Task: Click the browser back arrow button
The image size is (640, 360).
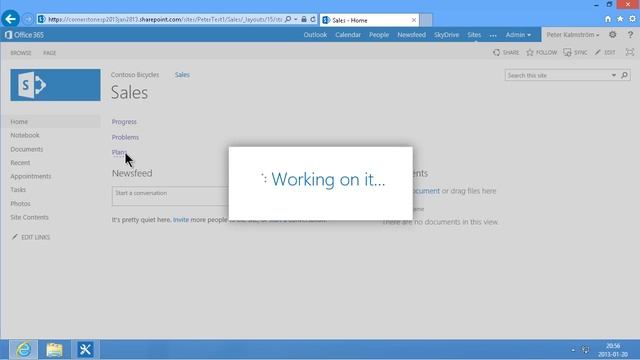Action: coord(11,19)
